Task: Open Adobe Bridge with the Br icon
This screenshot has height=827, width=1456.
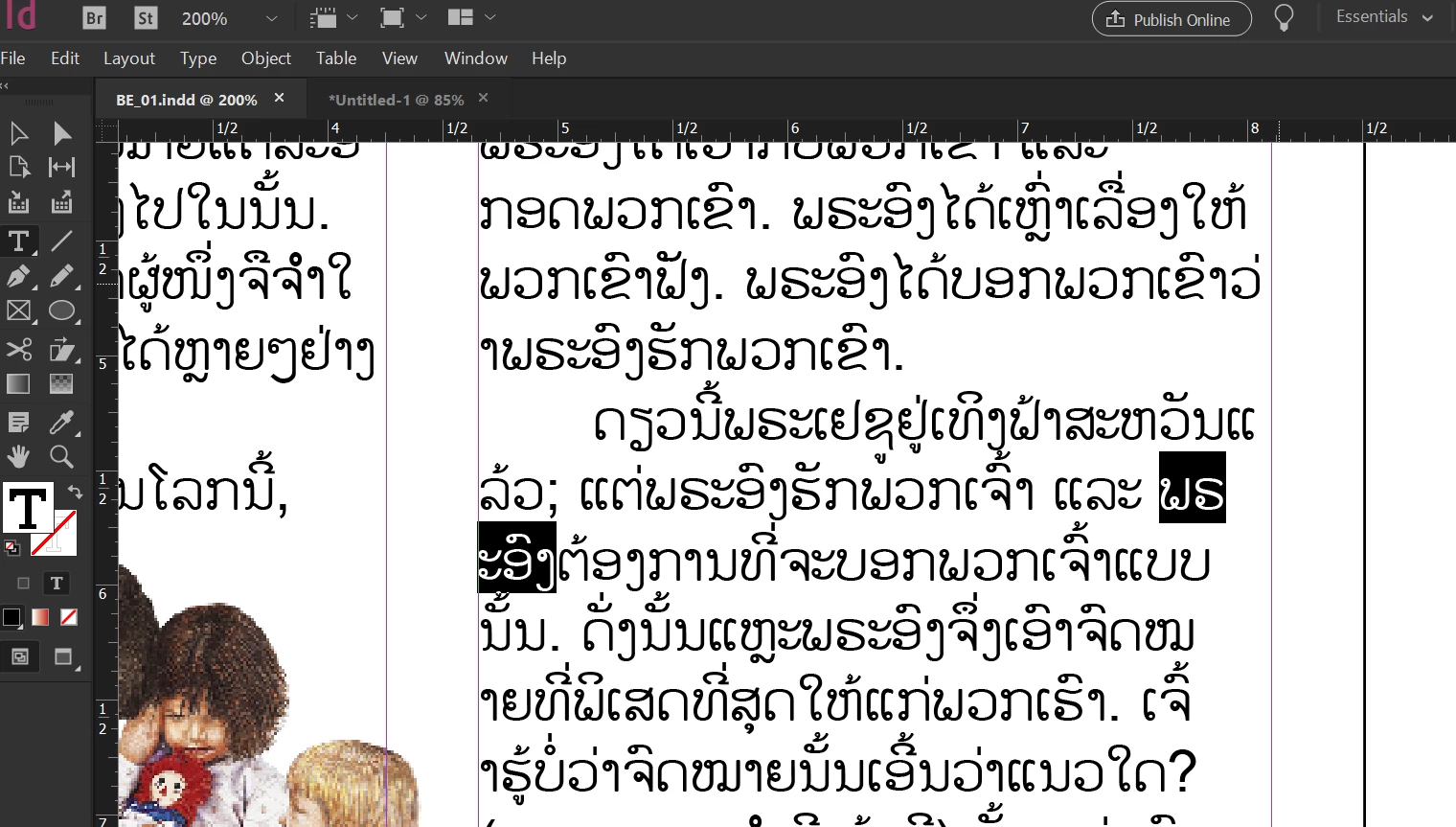Action: tap(94, 17)
